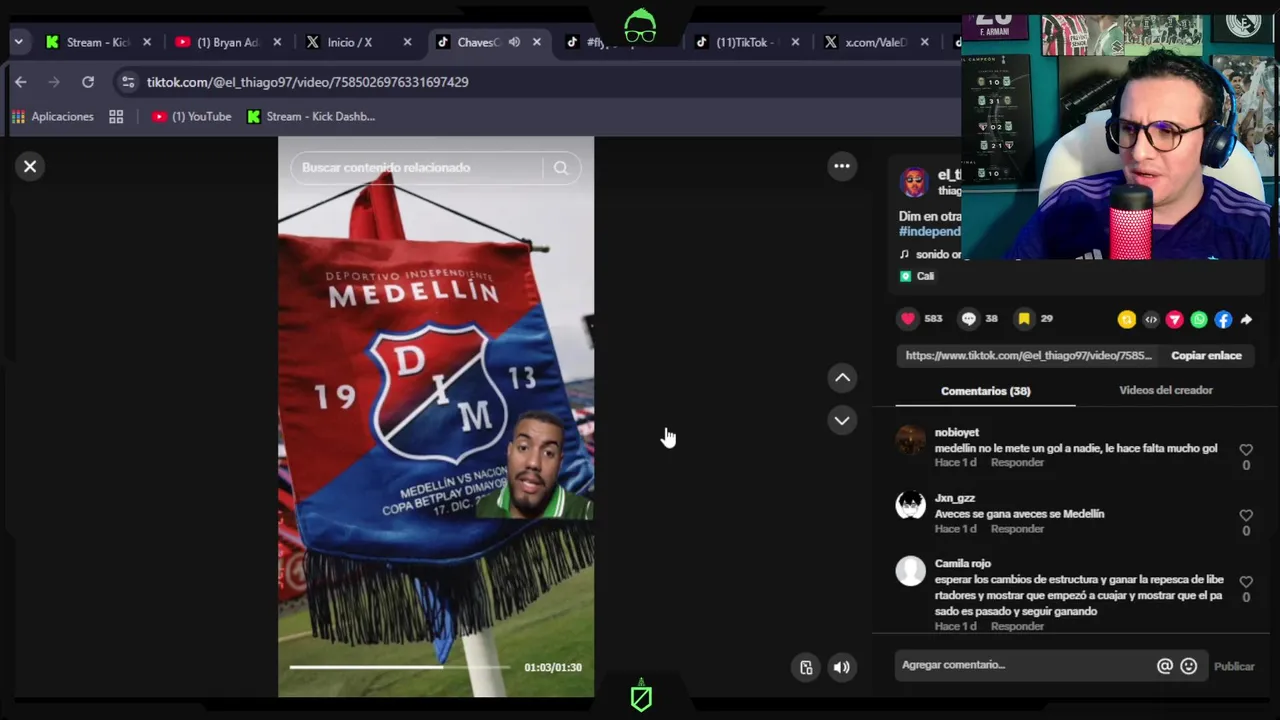
Task: Open Jxn_gzz's profile avatar
Action: [x=911, y=505]
